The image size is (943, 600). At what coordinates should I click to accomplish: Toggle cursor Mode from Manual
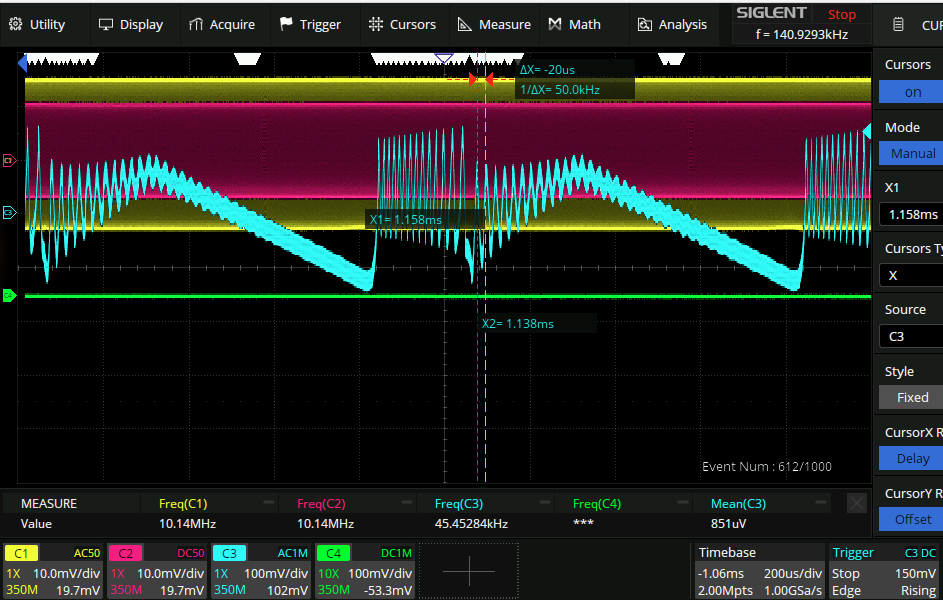point(911,153)
